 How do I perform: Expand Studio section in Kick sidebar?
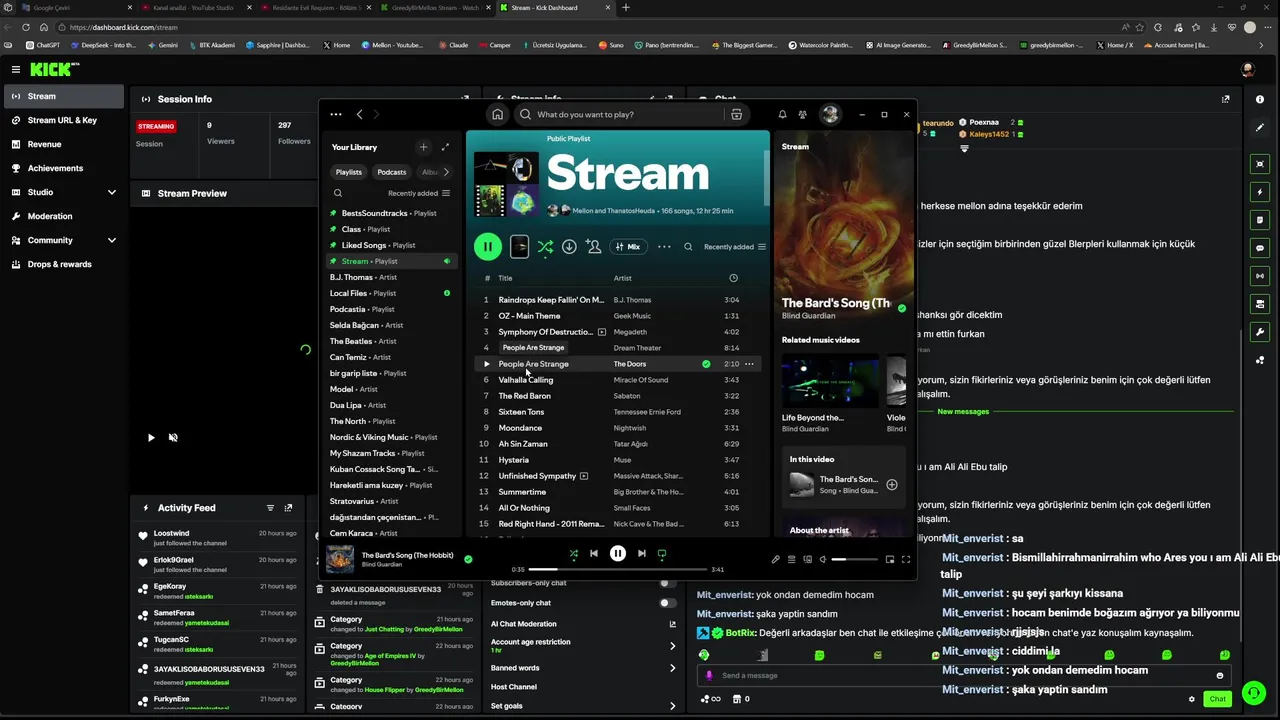112,192
